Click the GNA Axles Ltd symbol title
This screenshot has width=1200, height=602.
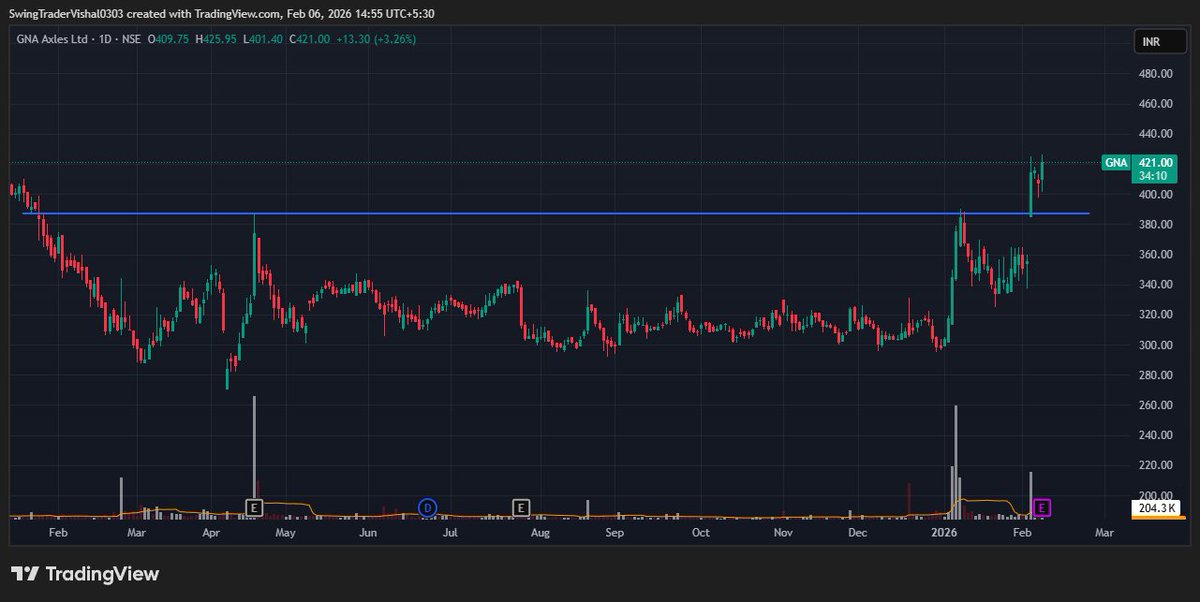click(51, 39)
